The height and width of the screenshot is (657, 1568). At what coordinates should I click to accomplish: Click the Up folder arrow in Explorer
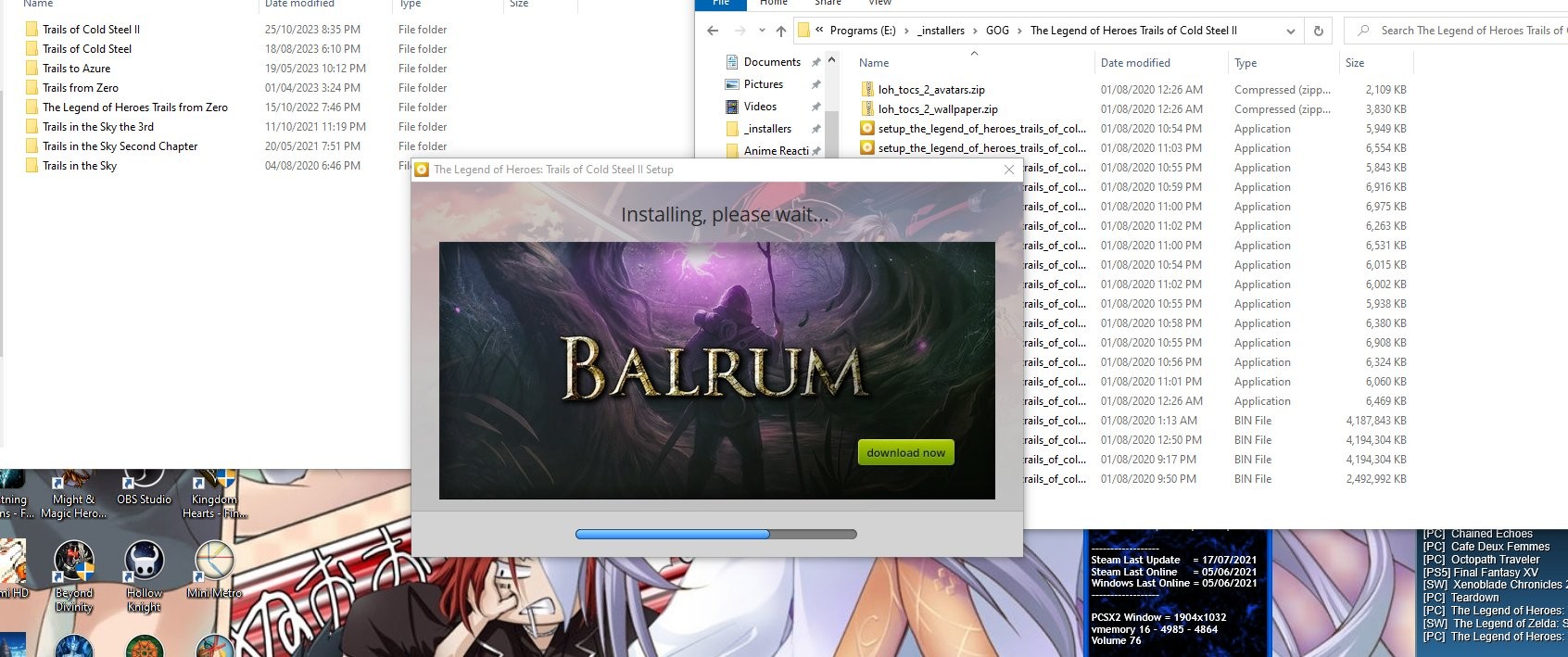[781, 31]
